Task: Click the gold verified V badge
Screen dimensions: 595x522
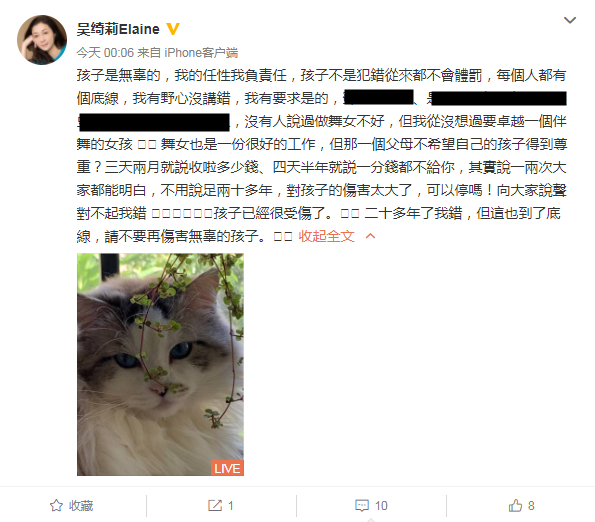Action: click(x=173, y=29)
